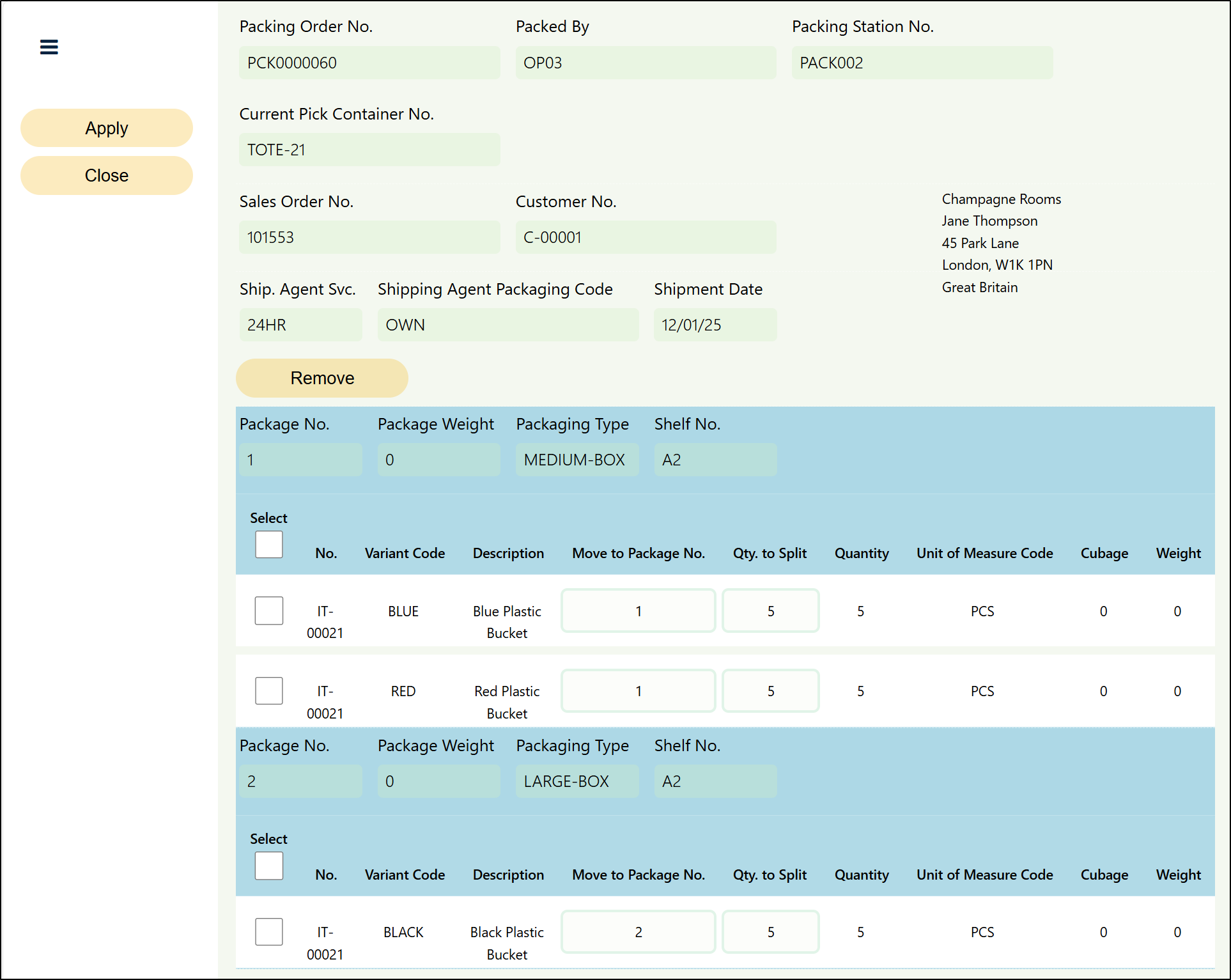Check the Red Plastic Bucket row checkbox
This screenshot has height=980, width=1231.
click(x=268, y=691)
